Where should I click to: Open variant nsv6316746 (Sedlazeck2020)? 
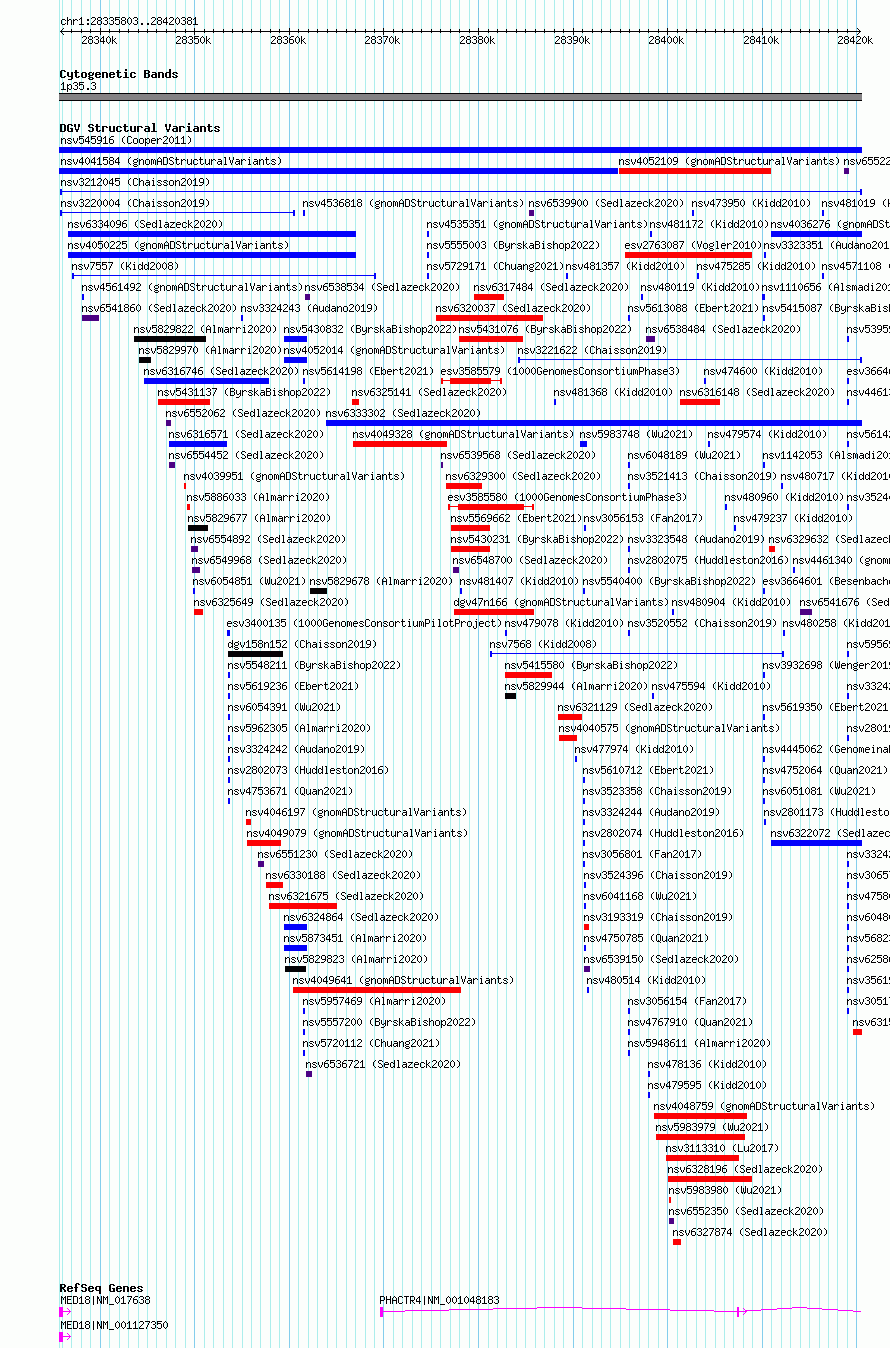(221, 371)
